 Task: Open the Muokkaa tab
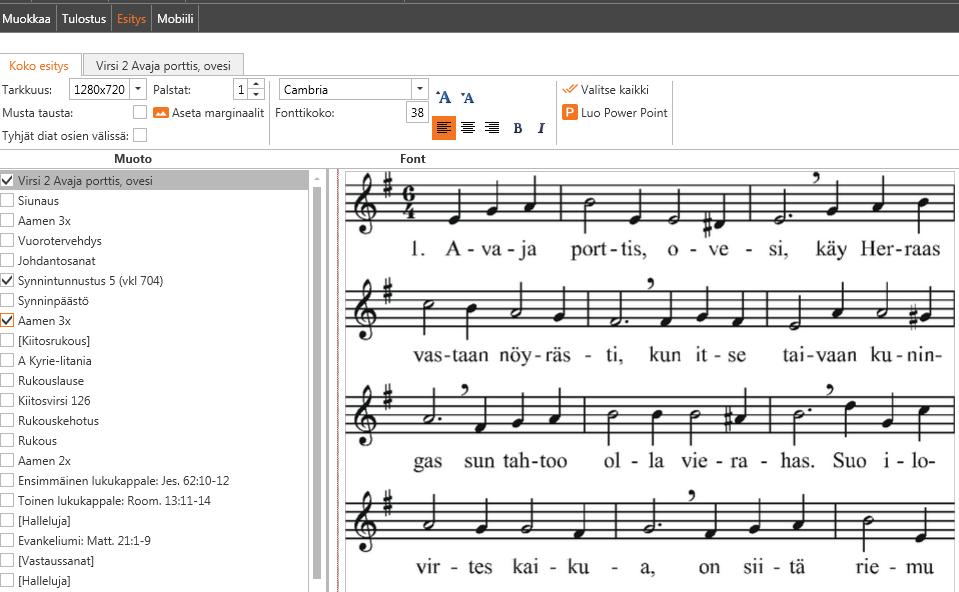click(26, 18)
